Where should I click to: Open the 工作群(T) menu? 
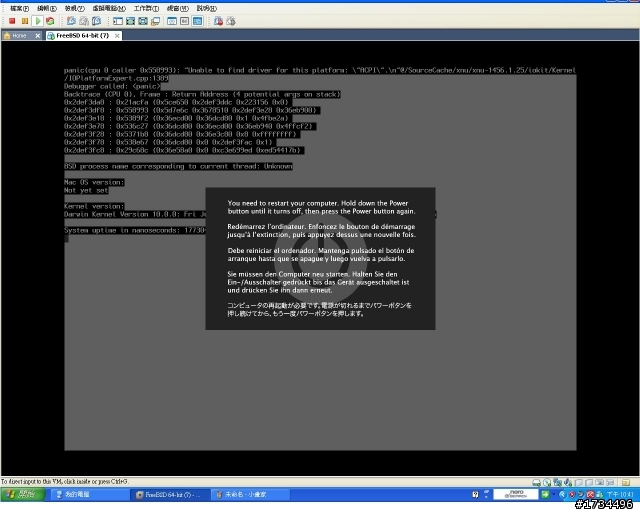click(146, 8)
